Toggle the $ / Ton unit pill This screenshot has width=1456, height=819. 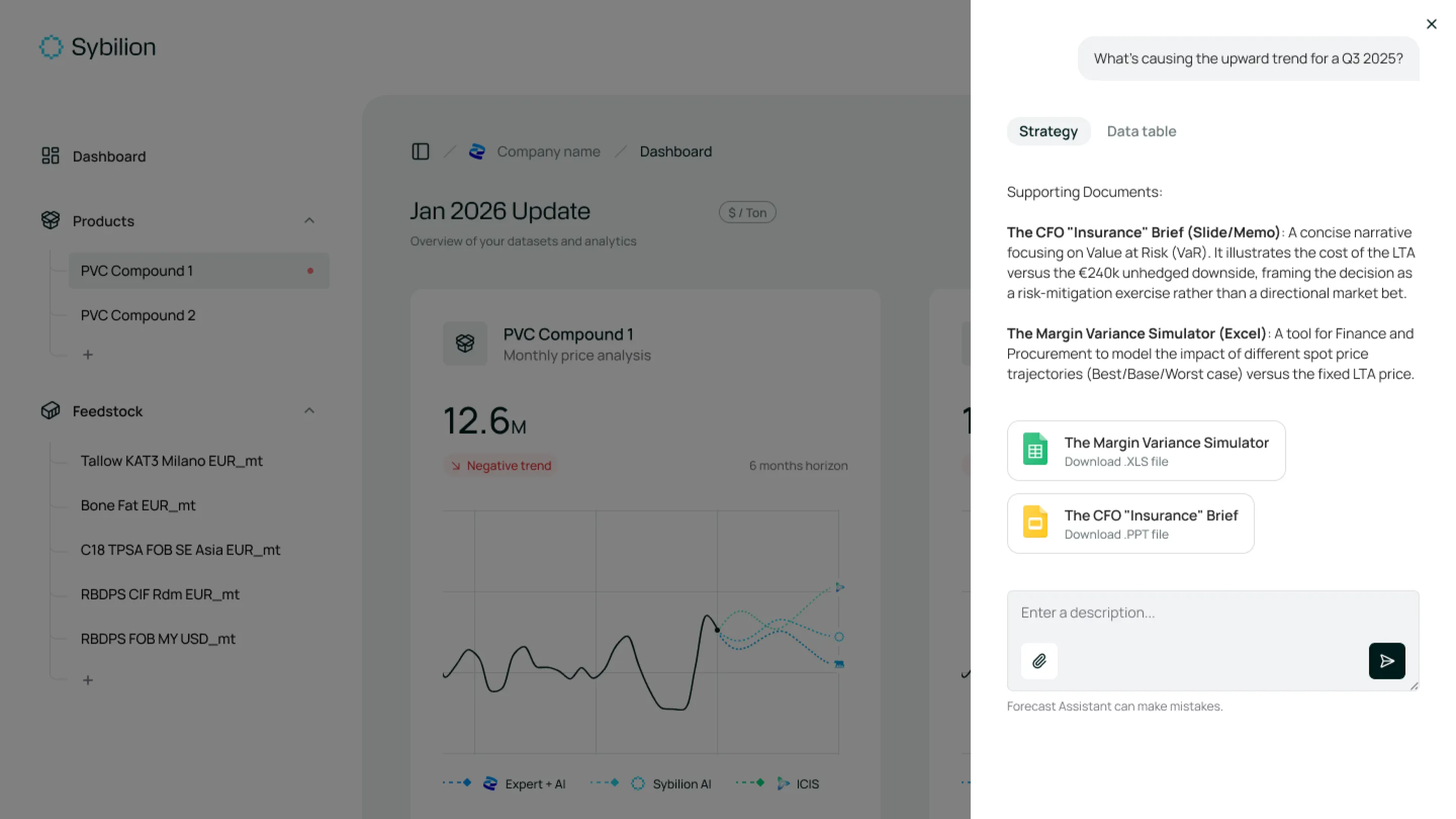(747, 212)
